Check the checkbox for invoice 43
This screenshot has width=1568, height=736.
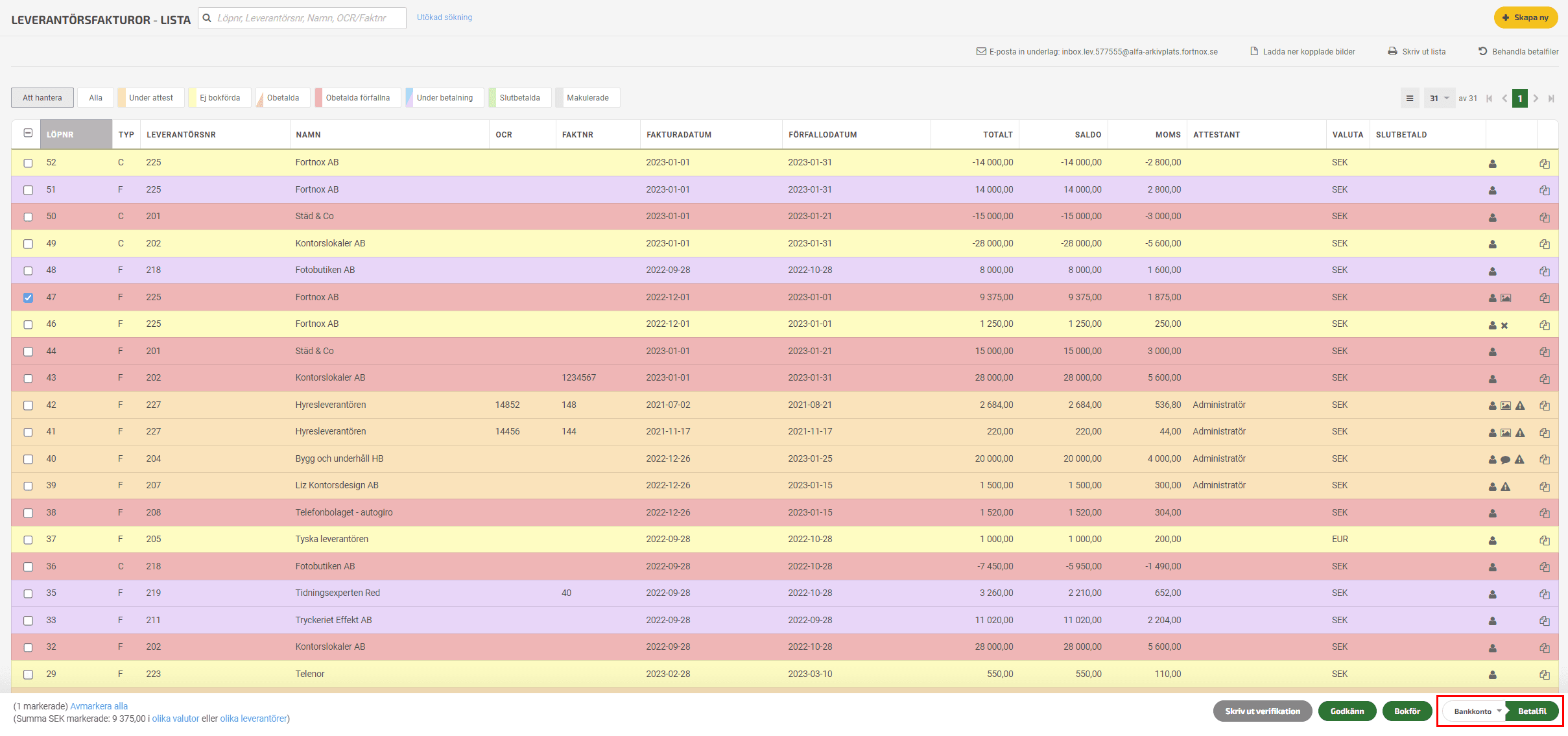pyautogui.click(x=28, y=379)
